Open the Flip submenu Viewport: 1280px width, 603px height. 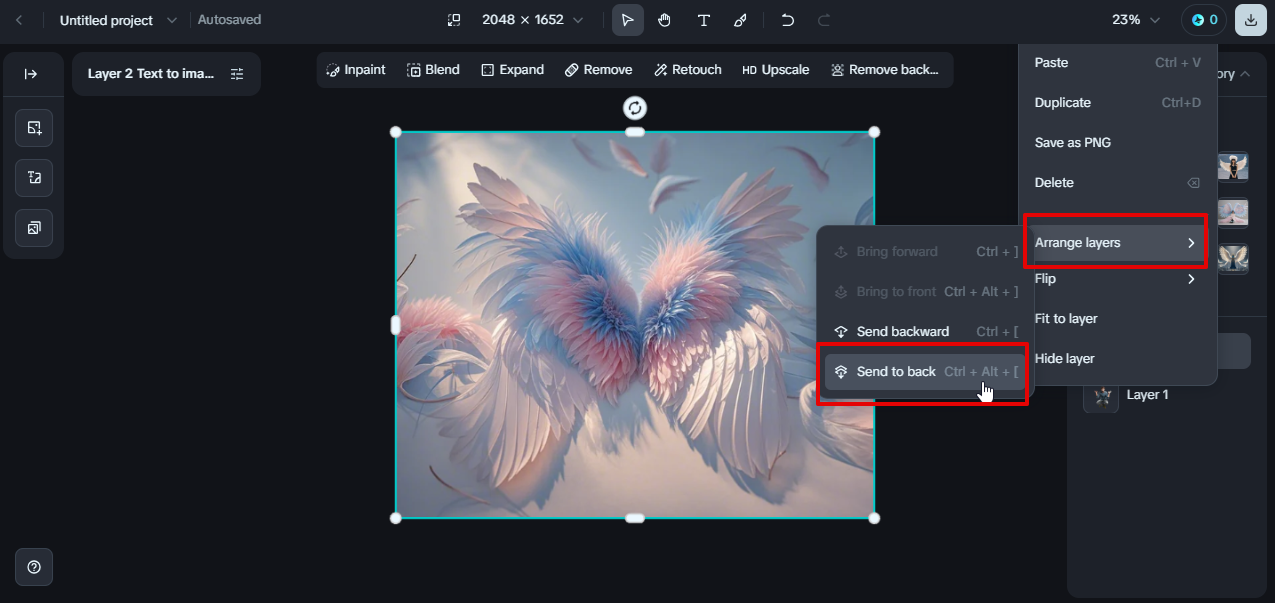point(1118,279)
